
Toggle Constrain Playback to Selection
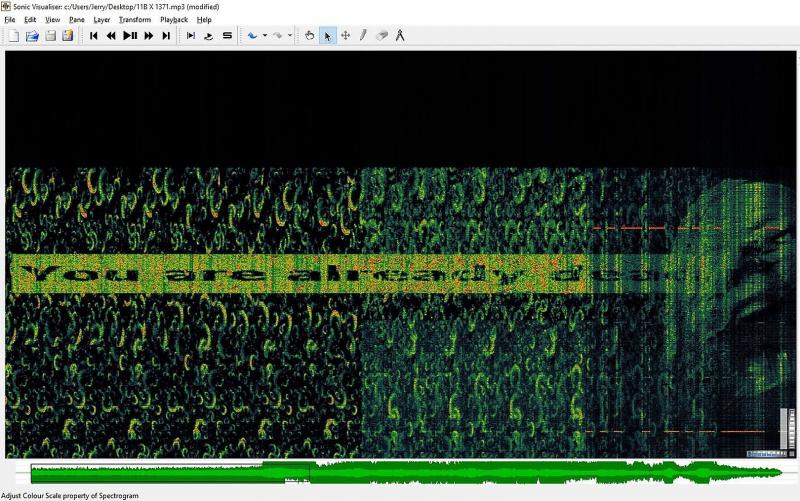[x=191, y=36]
